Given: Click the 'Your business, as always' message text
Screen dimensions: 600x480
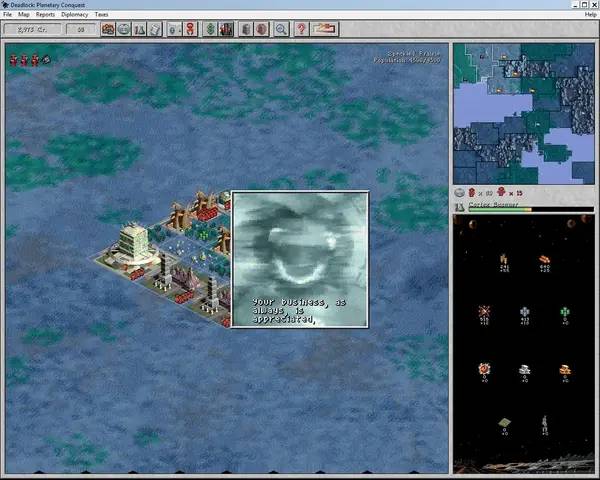Looking at the screenshot, I should pos(299,311).
